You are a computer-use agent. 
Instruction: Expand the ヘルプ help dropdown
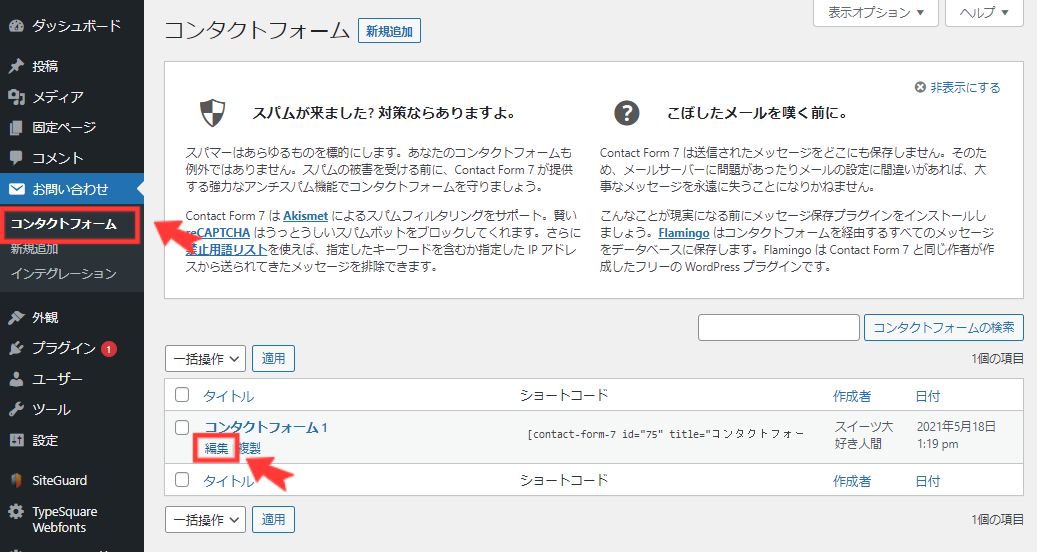pos(984,13)
